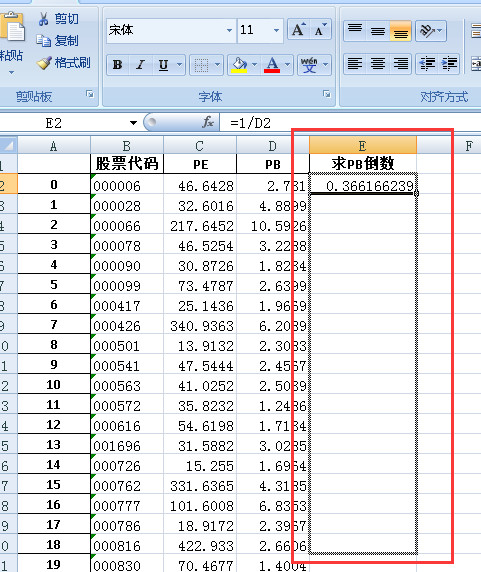Click stock code cell 000417
481x572 pixels.
click(127, 305)
